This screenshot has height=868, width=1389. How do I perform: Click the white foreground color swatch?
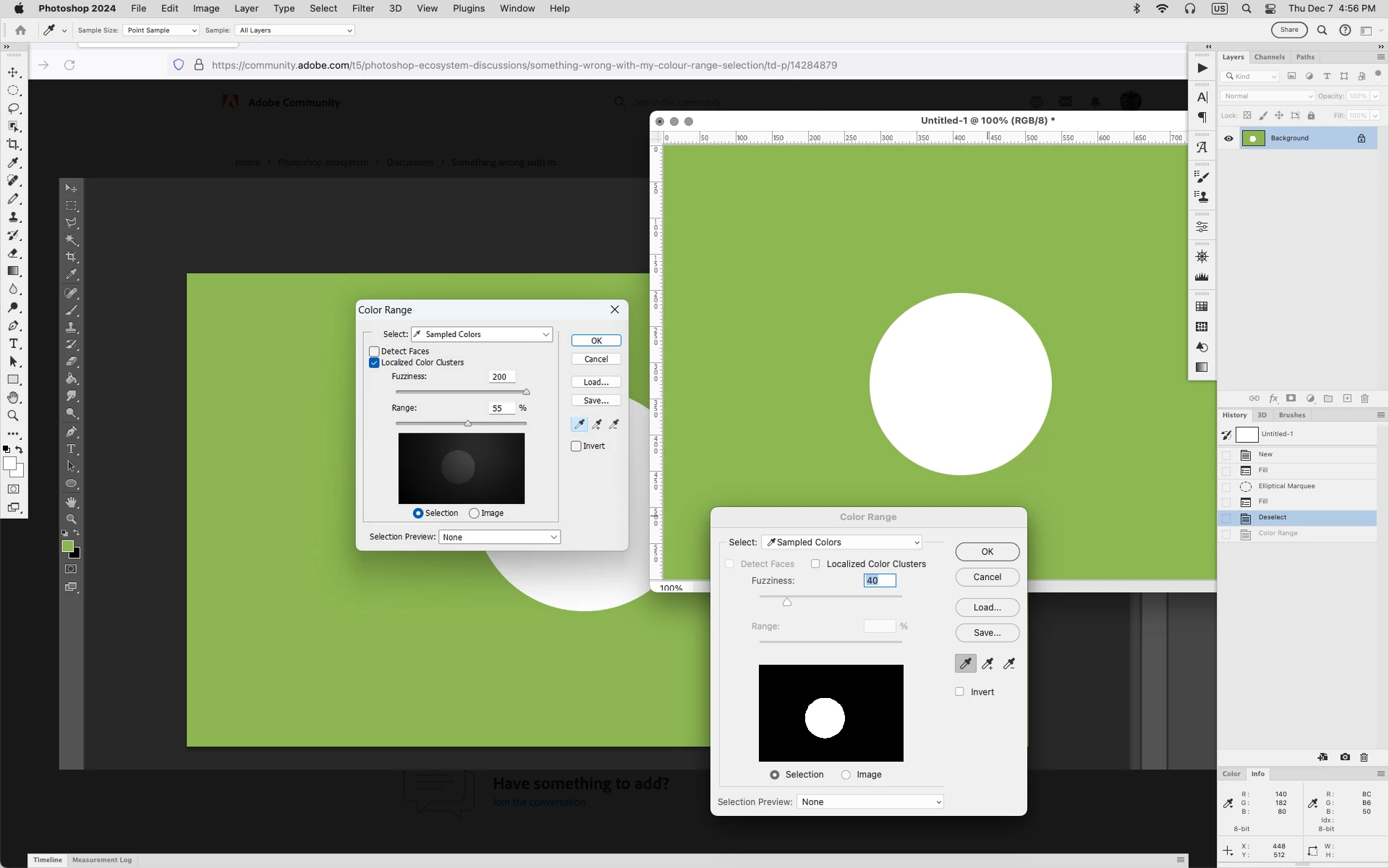coord(10,464)
